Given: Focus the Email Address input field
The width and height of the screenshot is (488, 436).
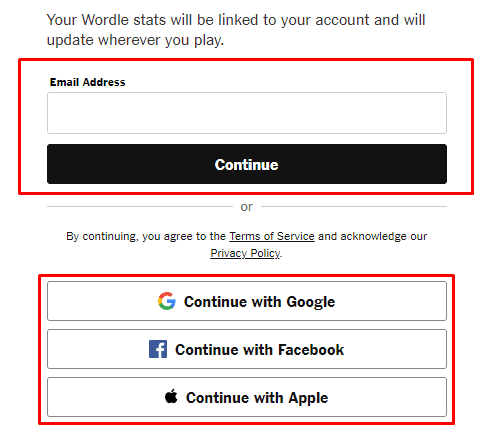Looking at the screenshot, I should point(247,113).
